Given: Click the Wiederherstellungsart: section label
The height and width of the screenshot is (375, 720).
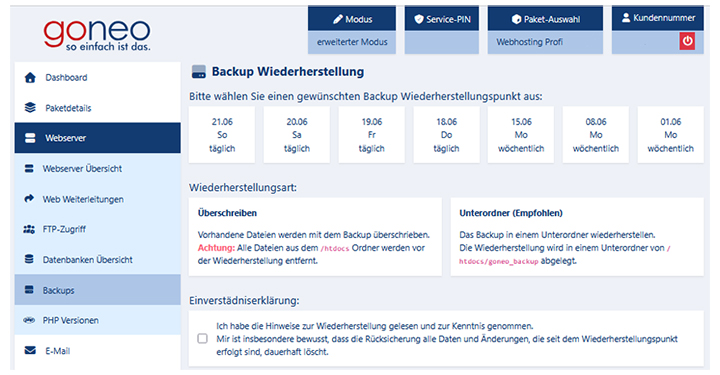Looking at the screenshot, I should coord(243,187).
